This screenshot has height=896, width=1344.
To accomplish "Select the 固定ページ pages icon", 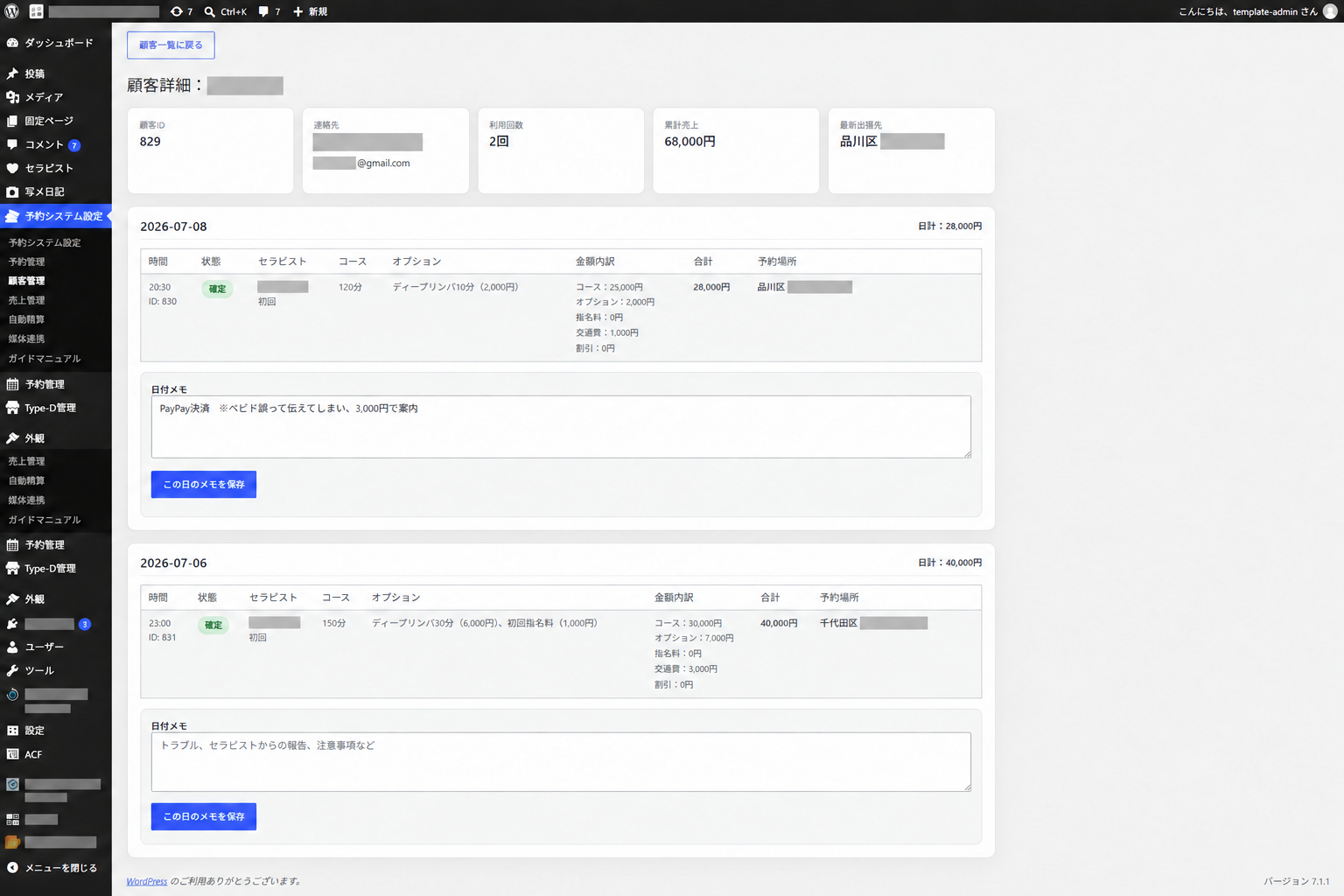I will (x=12, y=121).
